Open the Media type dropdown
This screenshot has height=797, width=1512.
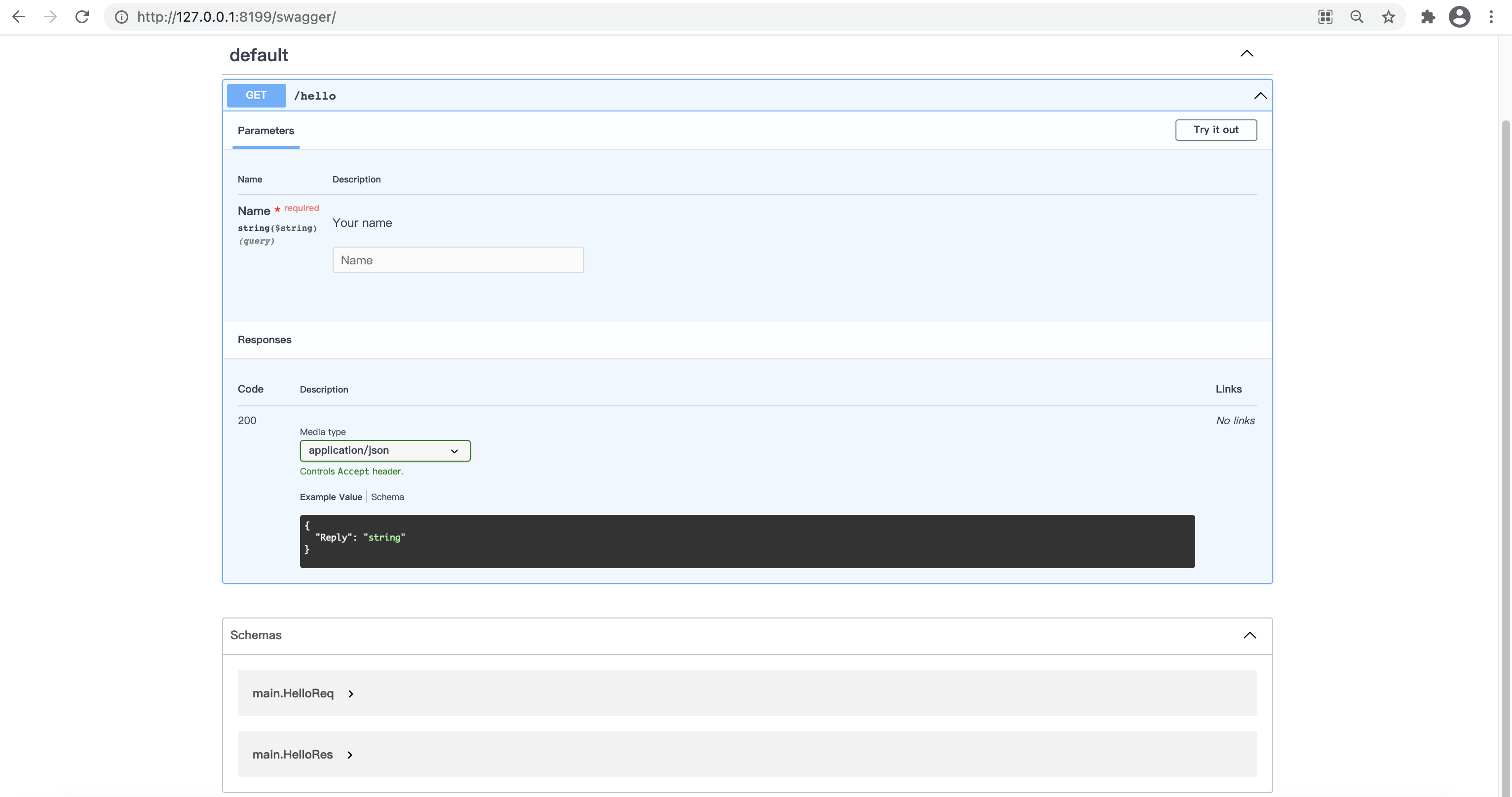click(384, 450)
